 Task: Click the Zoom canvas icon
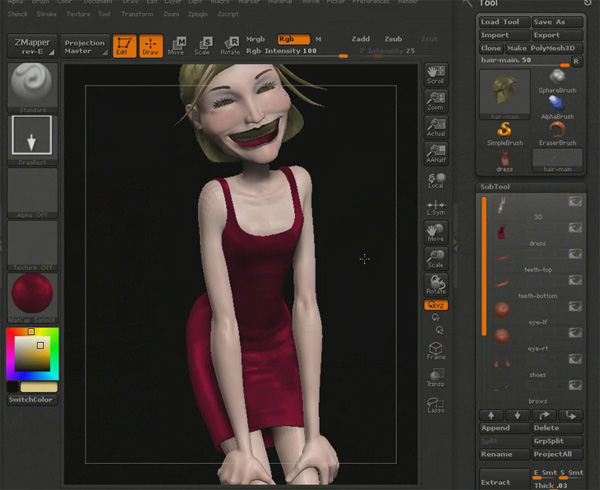436,101
